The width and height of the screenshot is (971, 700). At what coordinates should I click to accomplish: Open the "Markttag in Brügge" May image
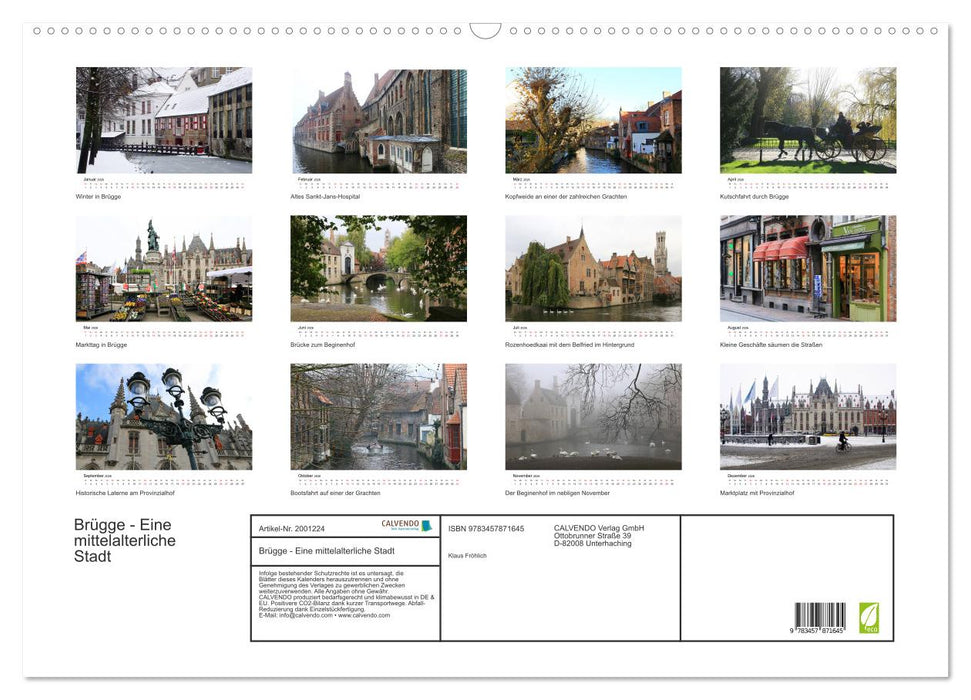(164, 268)
